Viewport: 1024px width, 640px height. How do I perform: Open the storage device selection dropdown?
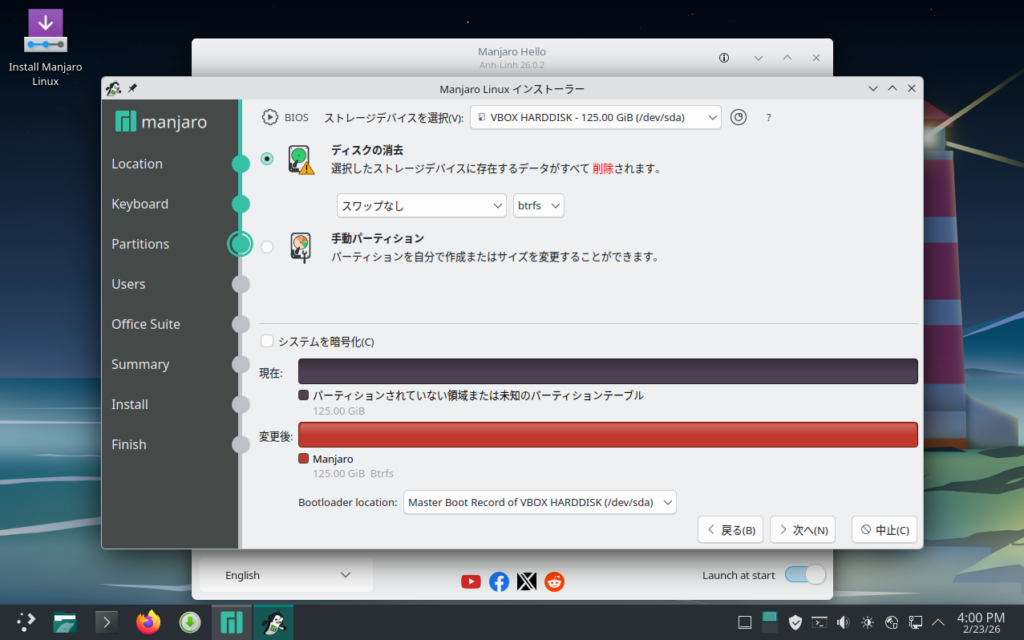coord(595,117)
